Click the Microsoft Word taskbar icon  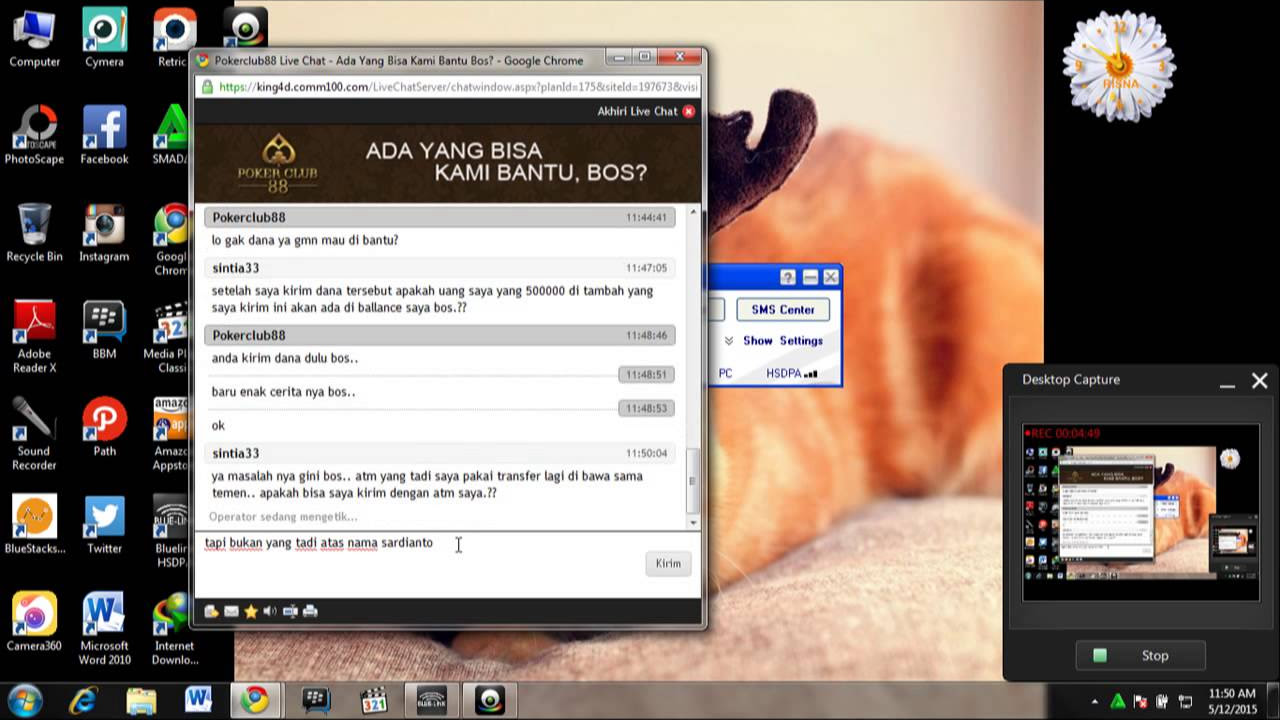pyautogui.click(x=198, y=700)
